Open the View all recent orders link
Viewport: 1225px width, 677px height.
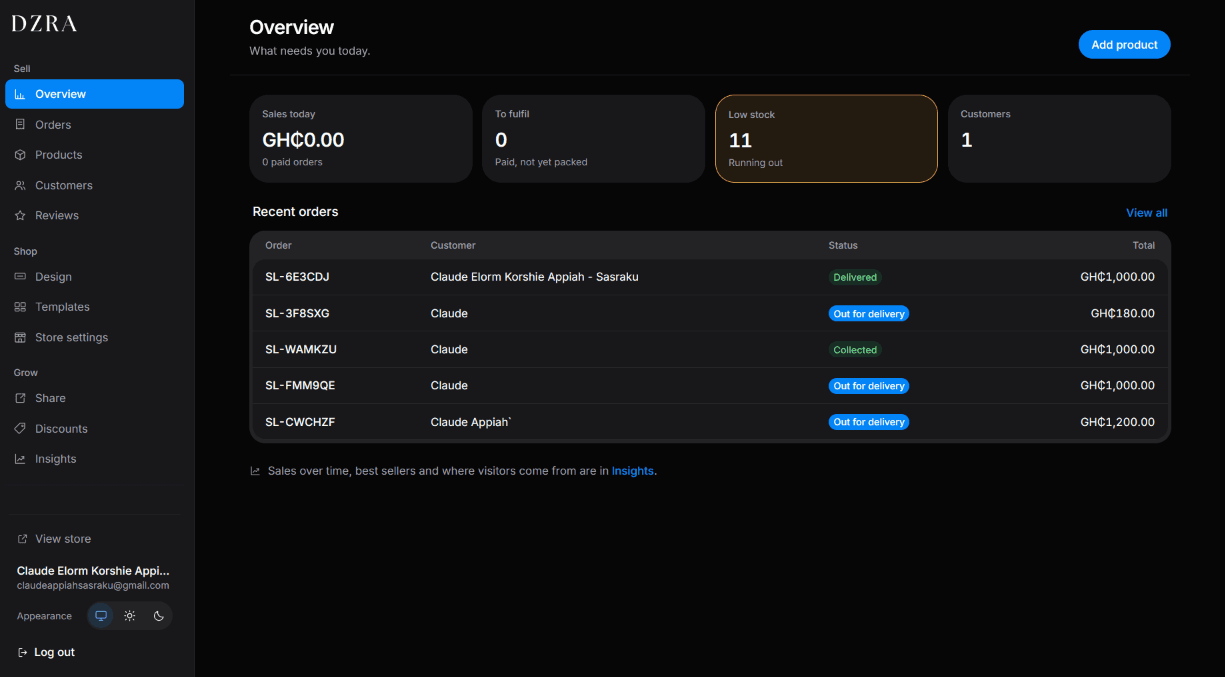click(1146, 213)
